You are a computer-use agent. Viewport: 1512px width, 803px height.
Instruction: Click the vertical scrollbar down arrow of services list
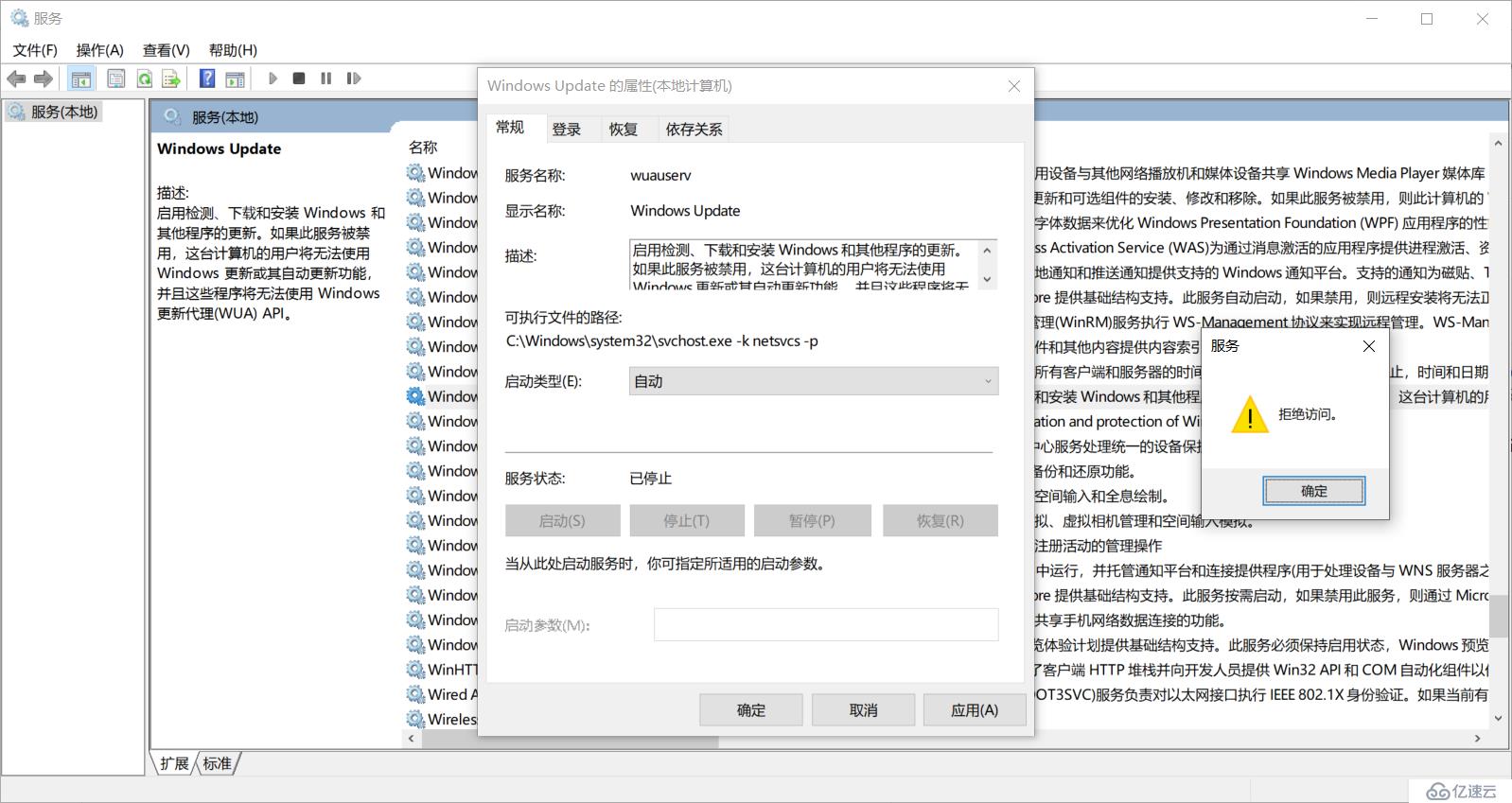click(1497, 719)
